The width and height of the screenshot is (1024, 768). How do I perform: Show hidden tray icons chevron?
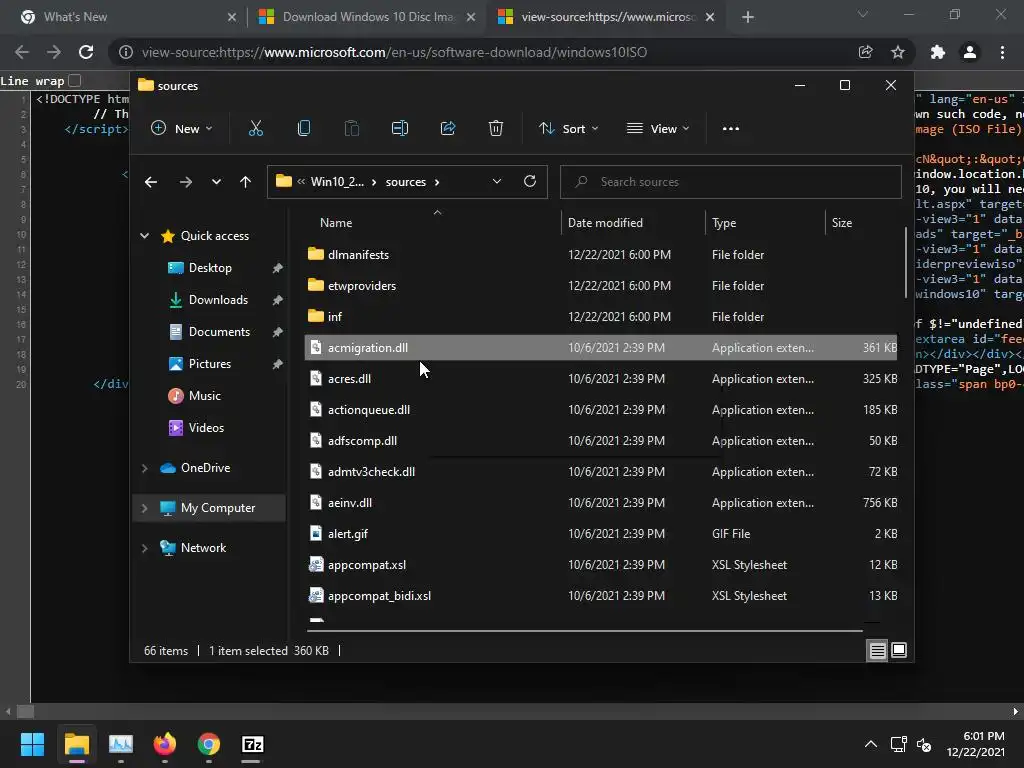coord(871,744)
